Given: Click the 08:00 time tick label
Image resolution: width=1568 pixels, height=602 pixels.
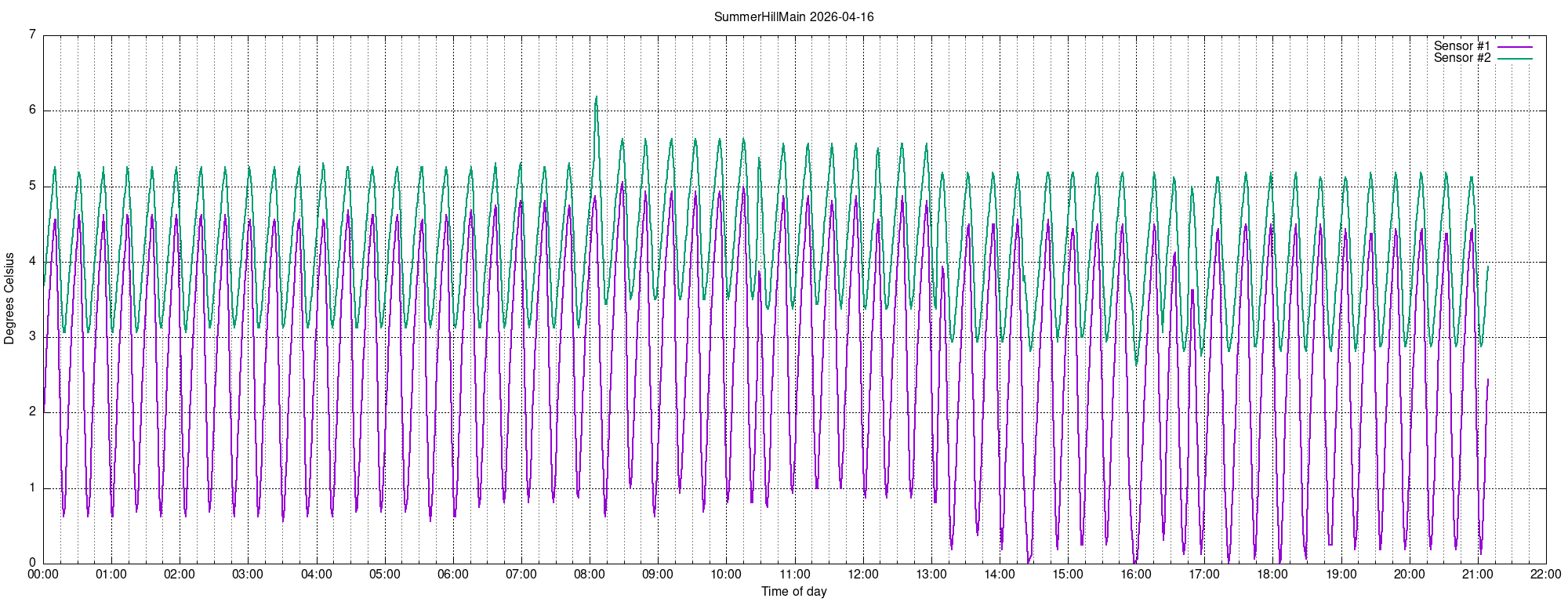Looking at the screenshot, I should click(590, 575).
